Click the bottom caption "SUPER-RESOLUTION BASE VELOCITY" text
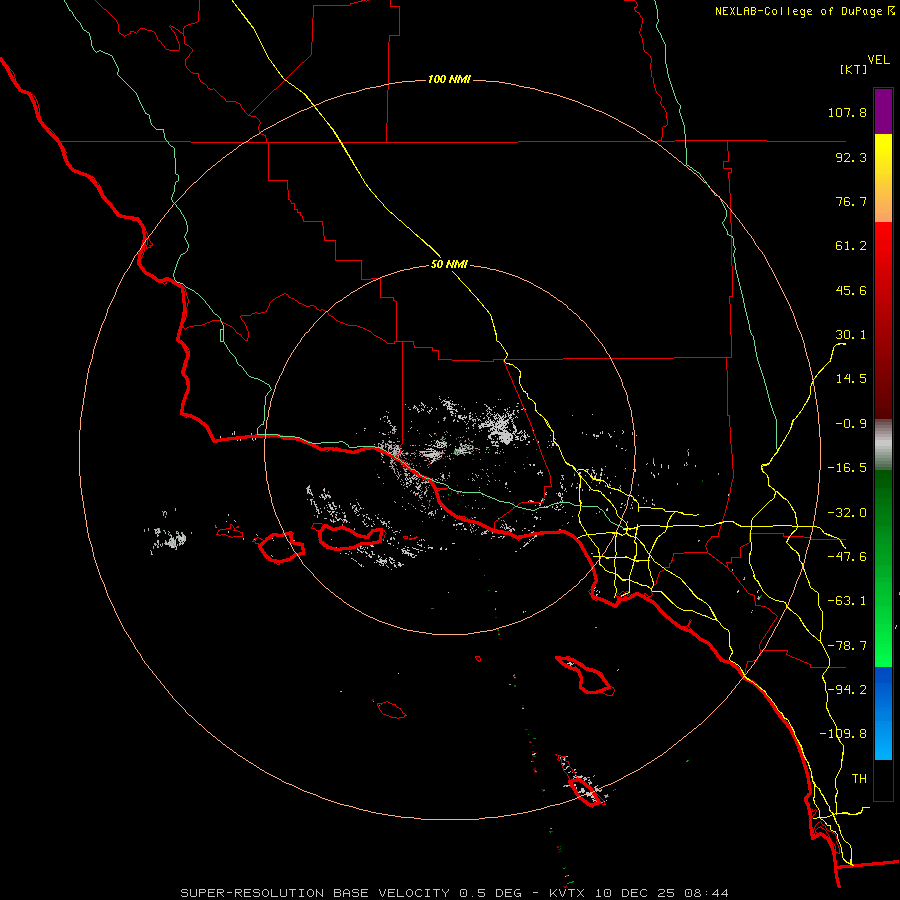 pyautogui.click(x=315, y=893)
